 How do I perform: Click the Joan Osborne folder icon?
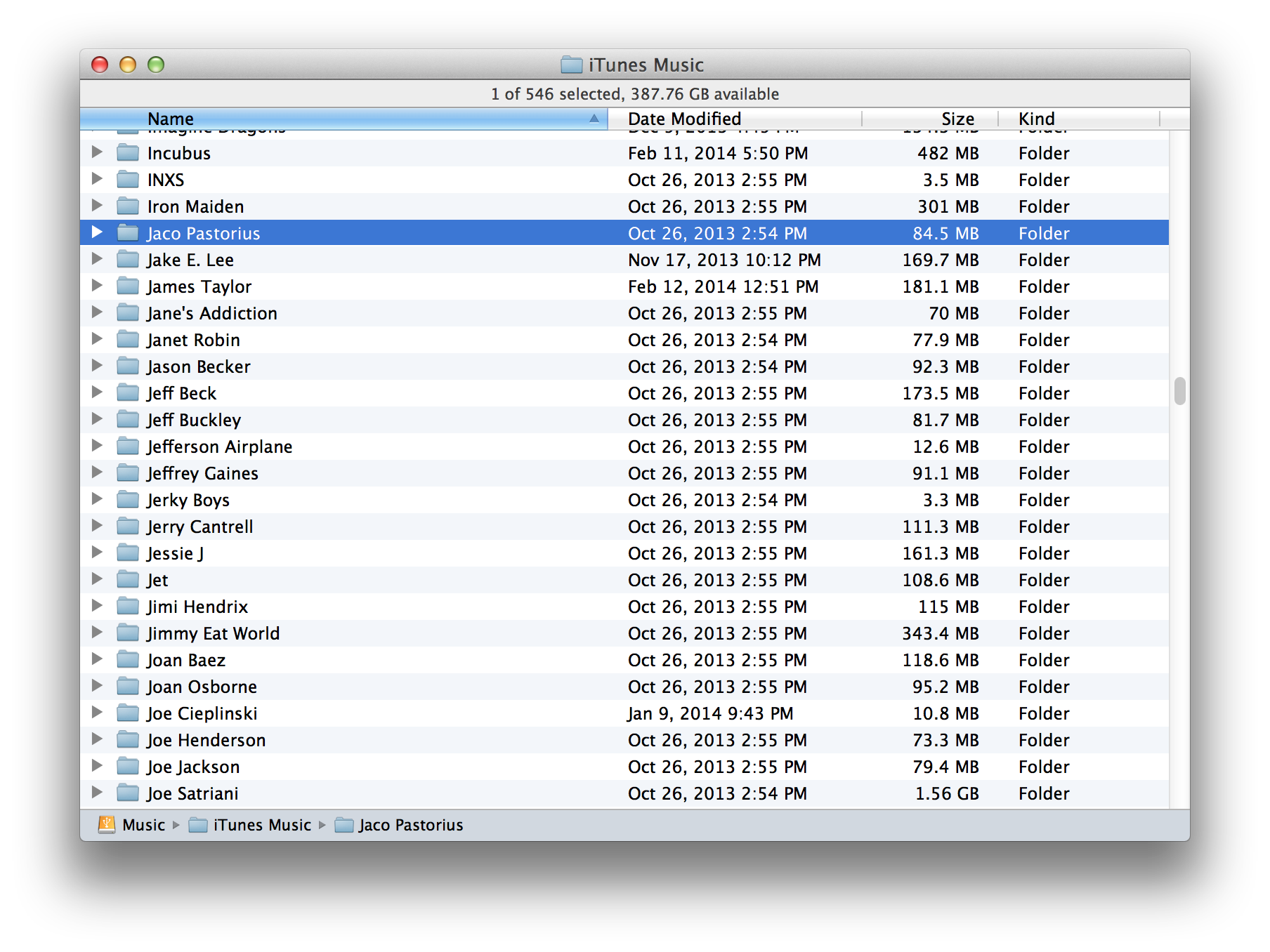(128, 686)
